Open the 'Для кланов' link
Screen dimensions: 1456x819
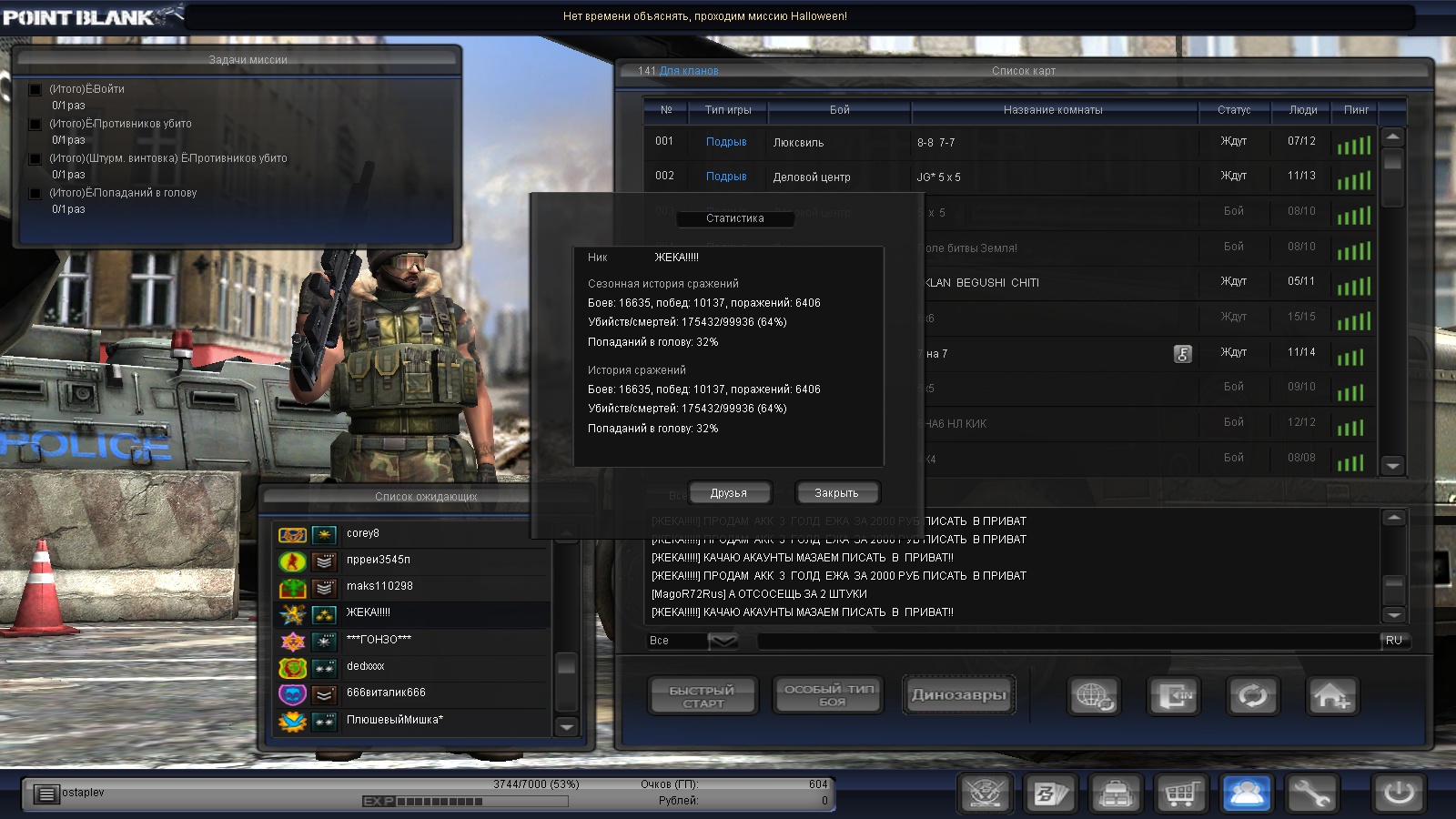[689, 71]
